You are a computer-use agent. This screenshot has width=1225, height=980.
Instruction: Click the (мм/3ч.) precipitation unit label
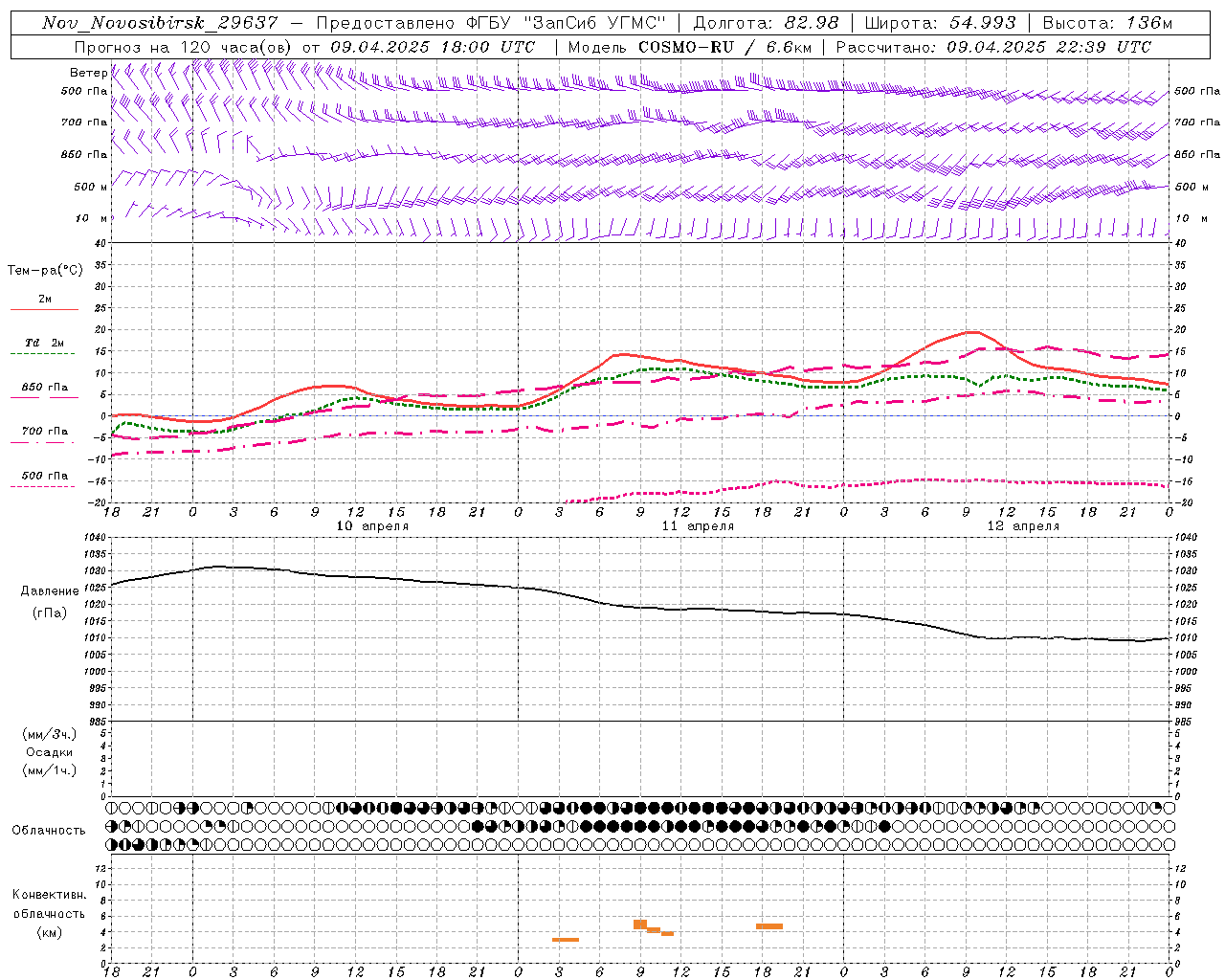tap(50, 734)
